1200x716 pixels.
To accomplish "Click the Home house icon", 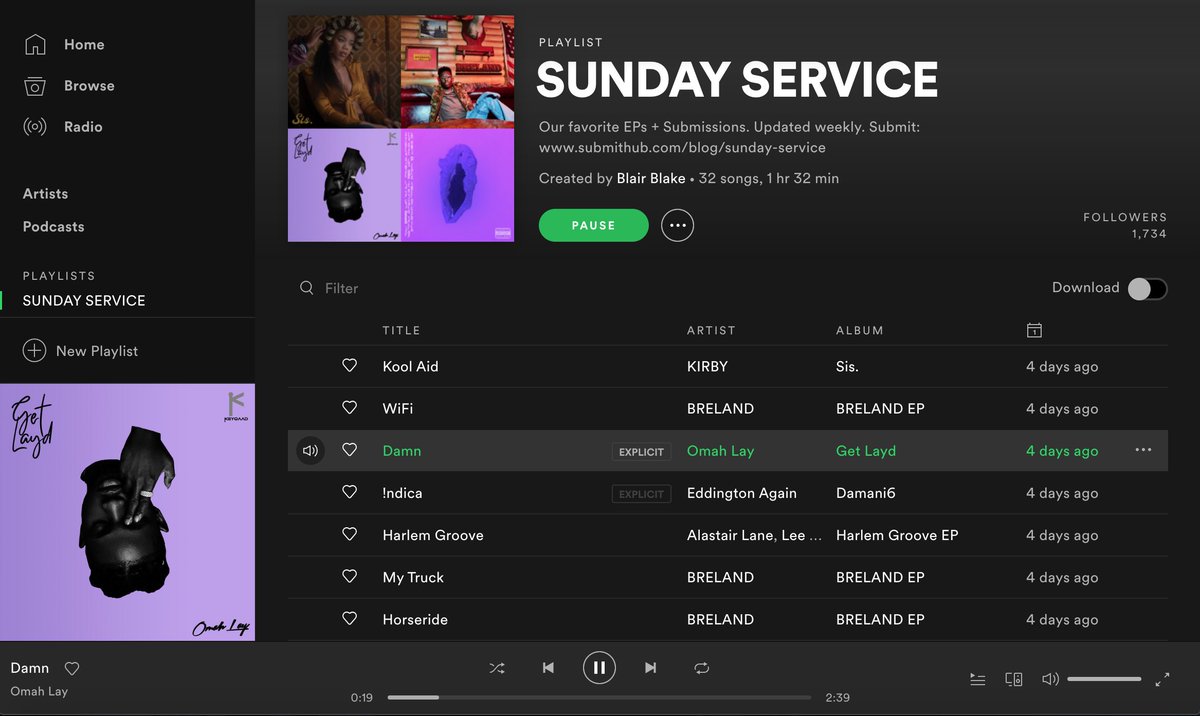I will coord(35,45).
